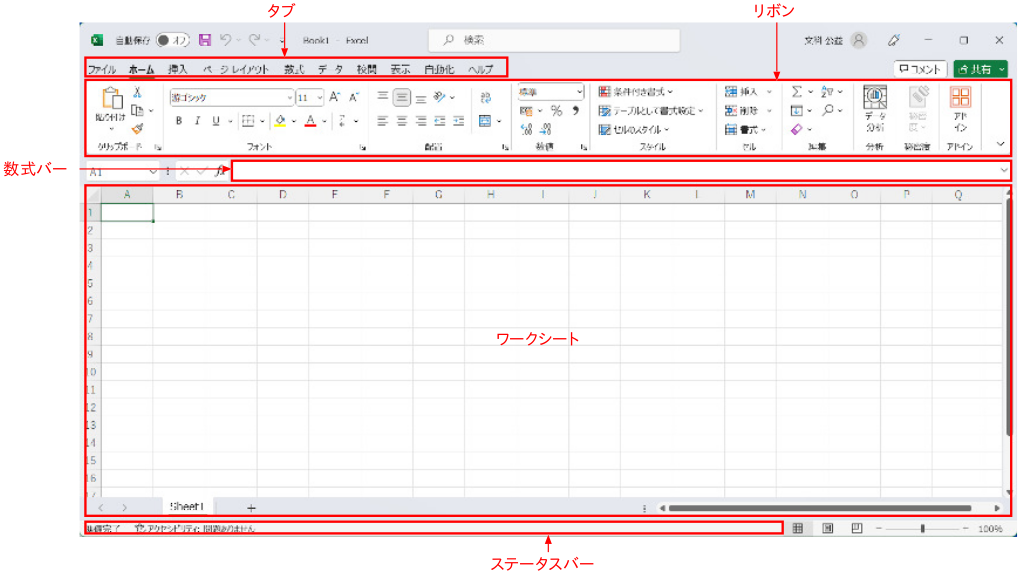This screenshot has height=577, width=1018.
Task: Switch to the ホーム tab
Action: [141, 69]
